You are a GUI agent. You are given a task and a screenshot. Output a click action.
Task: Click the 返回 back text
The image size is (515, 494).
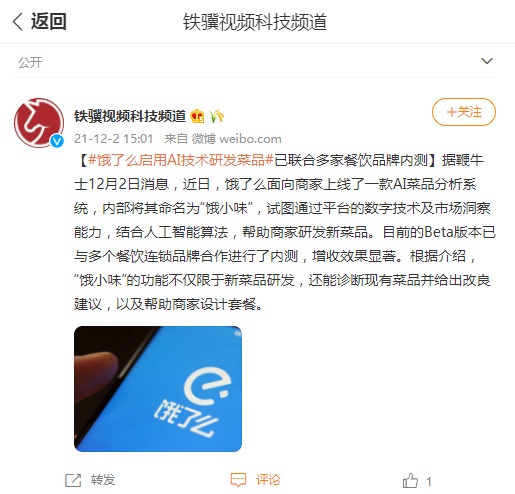(49, 22)
